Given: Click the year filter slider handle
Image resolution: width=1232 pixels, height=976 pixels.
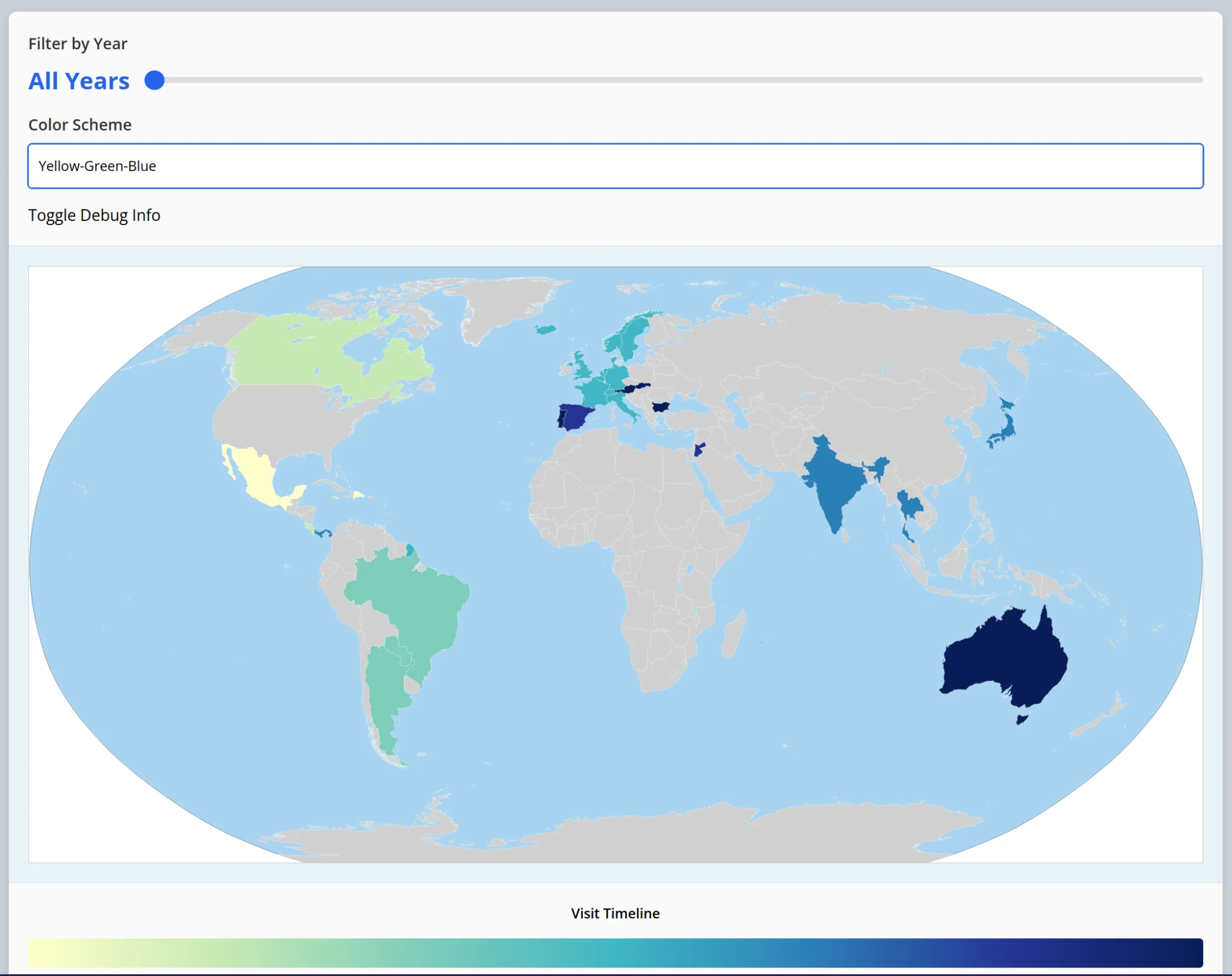Looking at the screenshot, I should [155, 80].
